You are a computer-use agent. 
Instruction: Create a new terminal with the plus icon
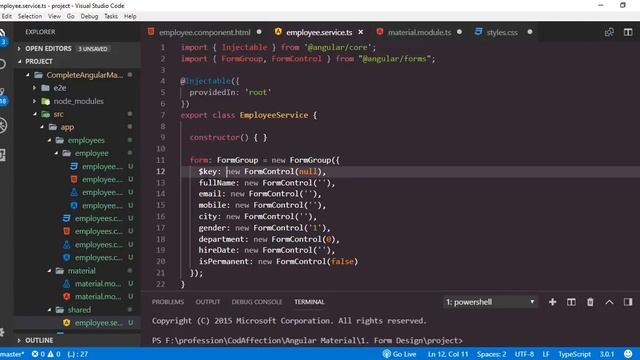tap(552, 302)
